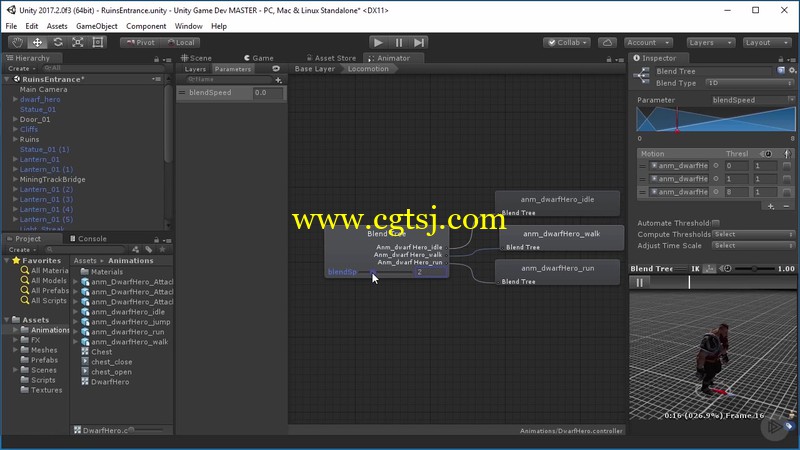Expand MiningTrackBridge in Hierarchy

click(x=15, y=180)
